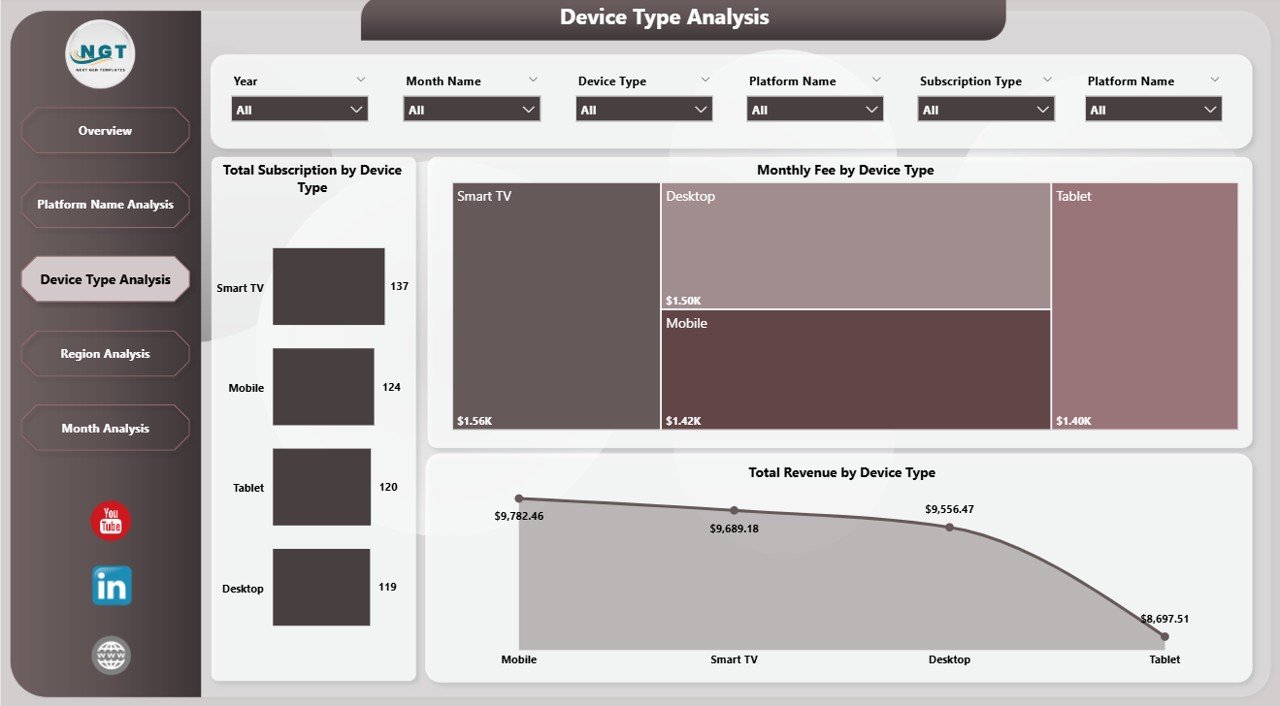Collapse the Year slicer header chevron

click(361, 80)
